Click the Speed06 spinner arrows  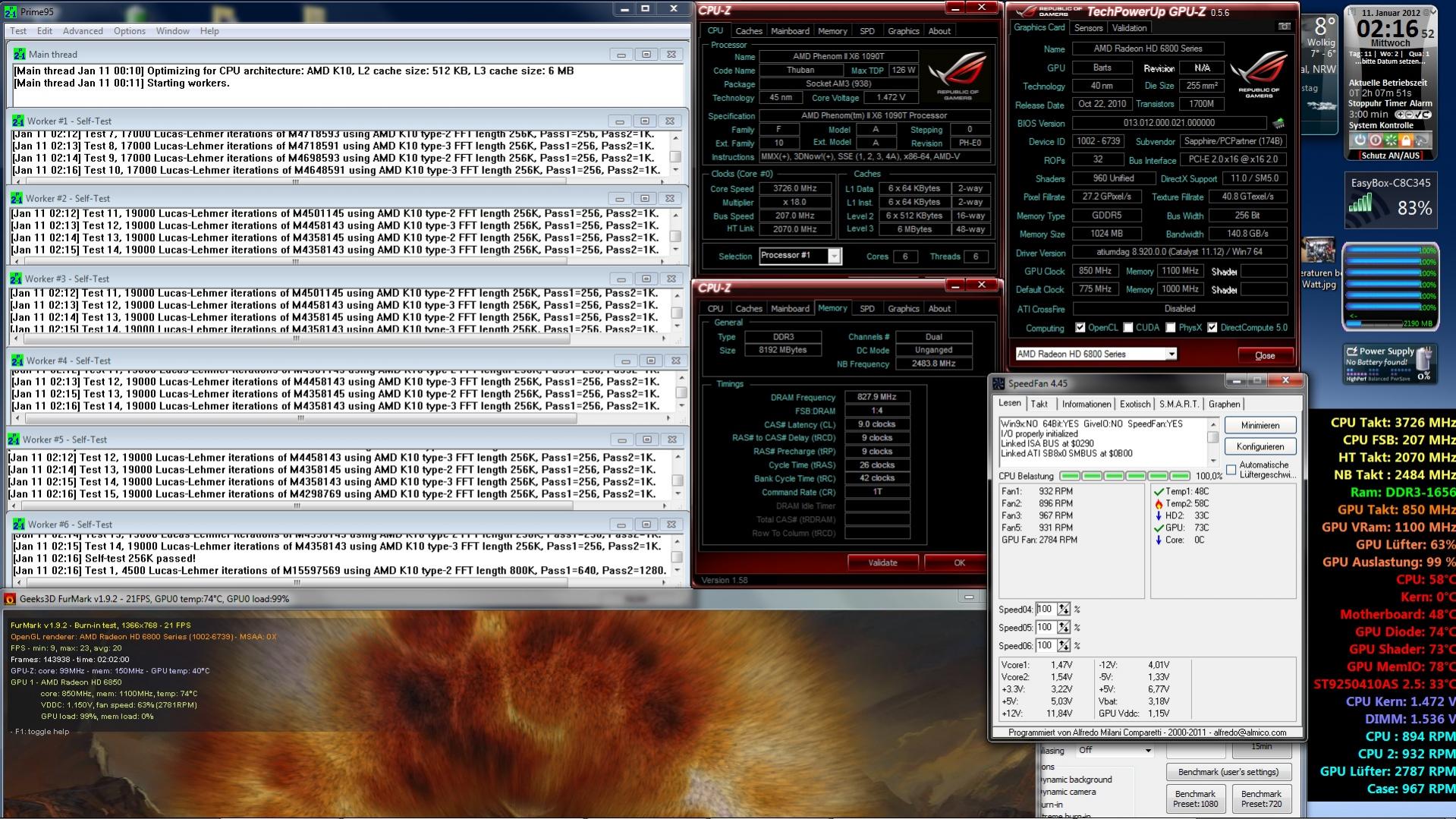click(1064, 646)
